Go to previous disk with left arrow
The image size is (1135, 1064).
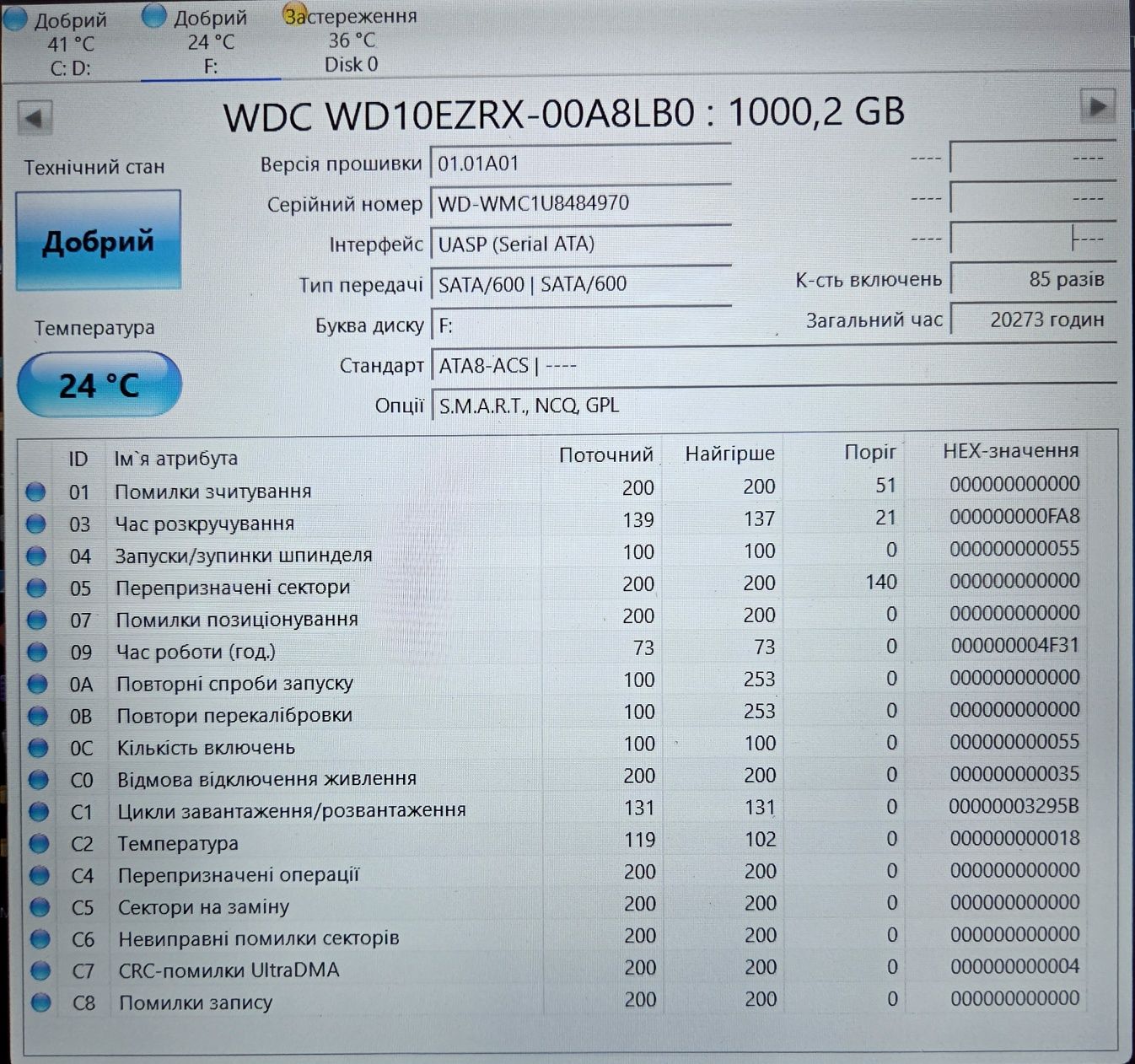35,117
